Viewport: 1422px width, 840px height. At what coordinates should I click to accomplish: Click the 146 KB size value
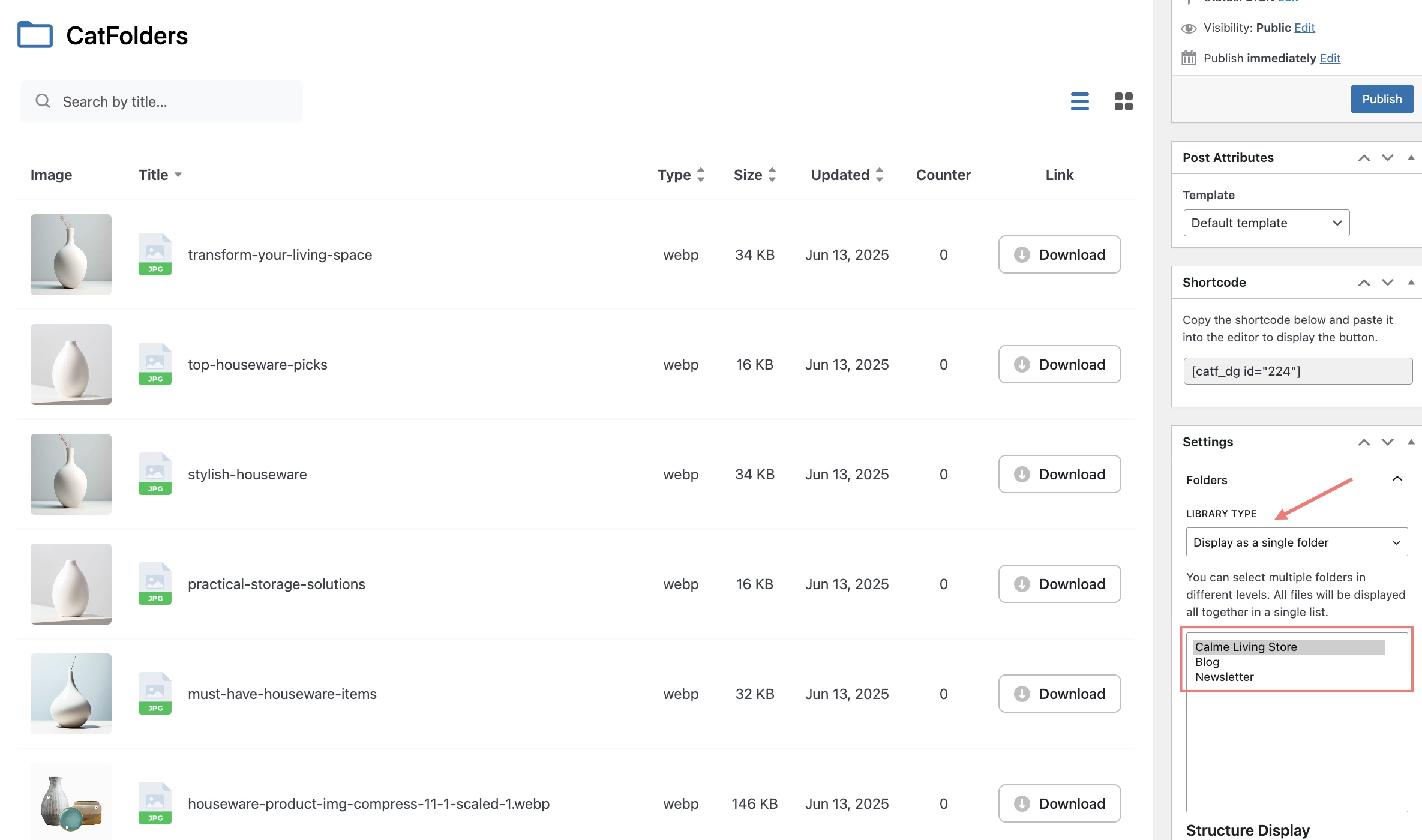[x=754, y=803]
